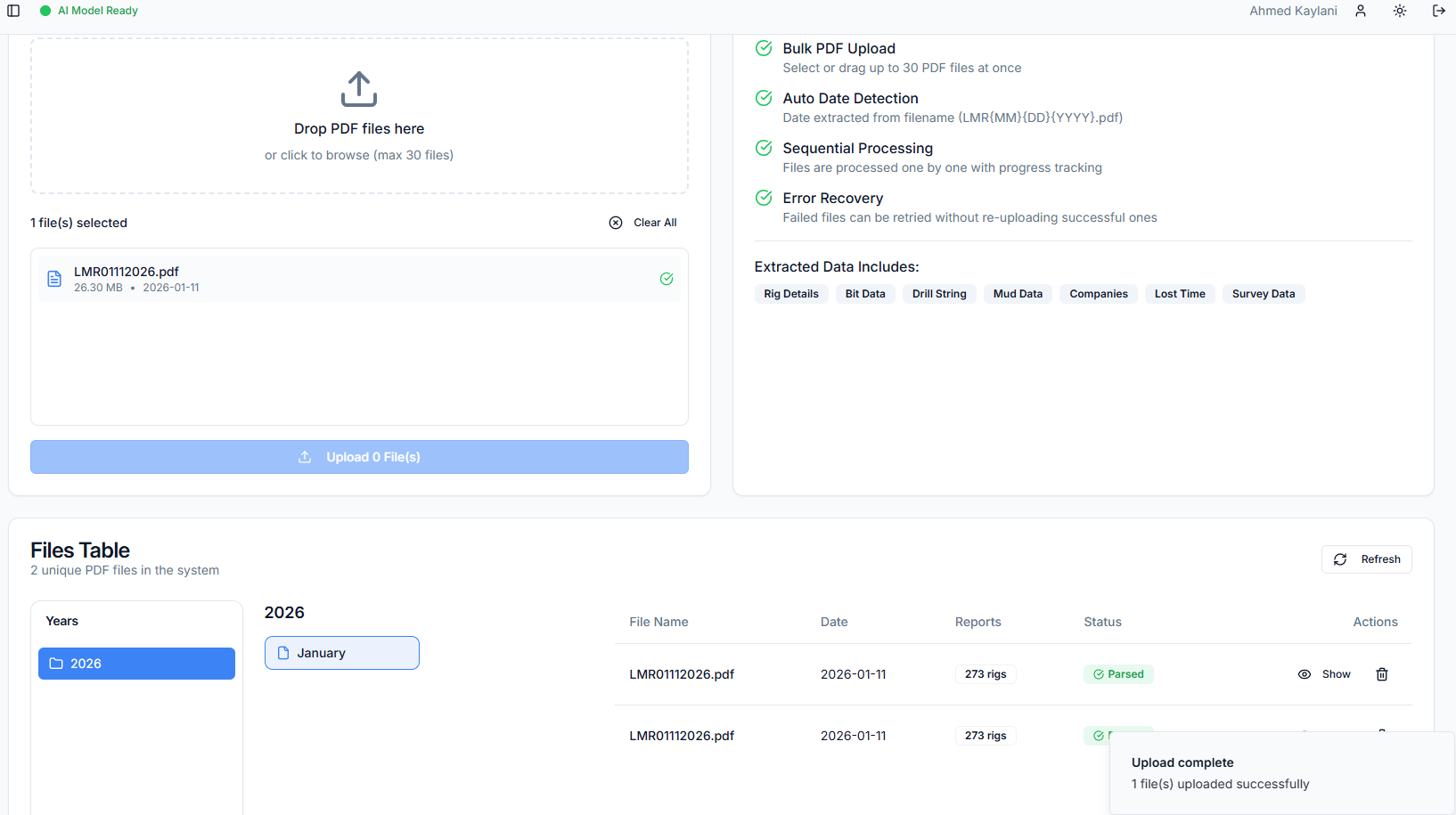
Task: Click the refresh arrows icon
Action: point(1340,559)
